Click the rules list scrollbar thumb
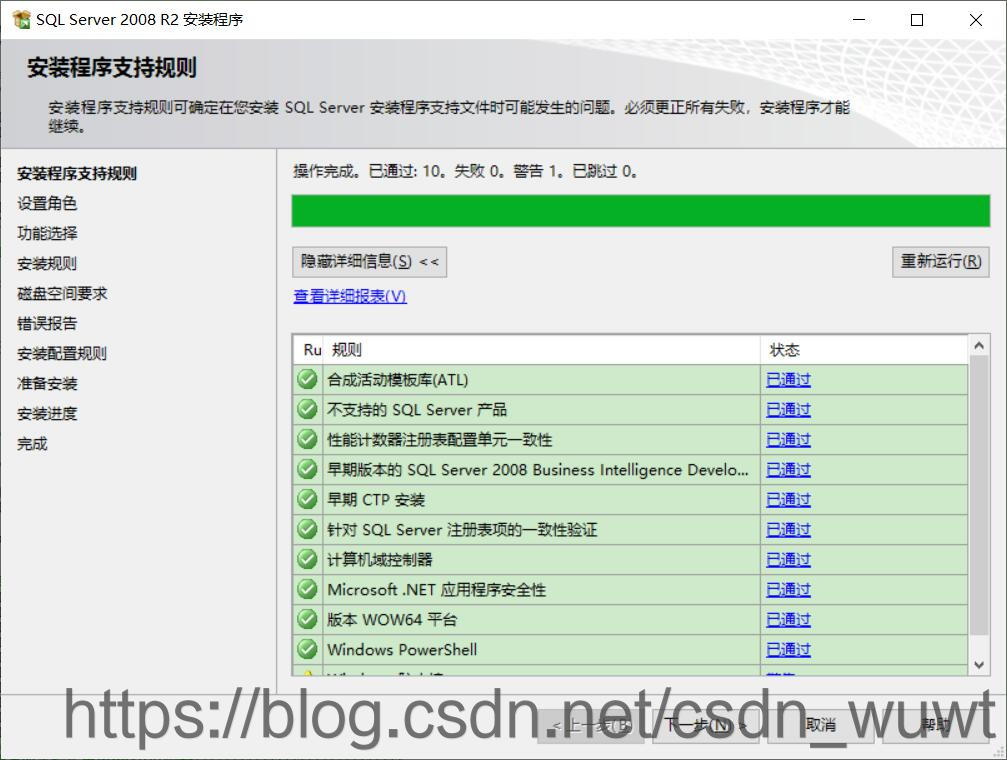This screenshot has height=760, width=1007. click(x=979, y=495)
